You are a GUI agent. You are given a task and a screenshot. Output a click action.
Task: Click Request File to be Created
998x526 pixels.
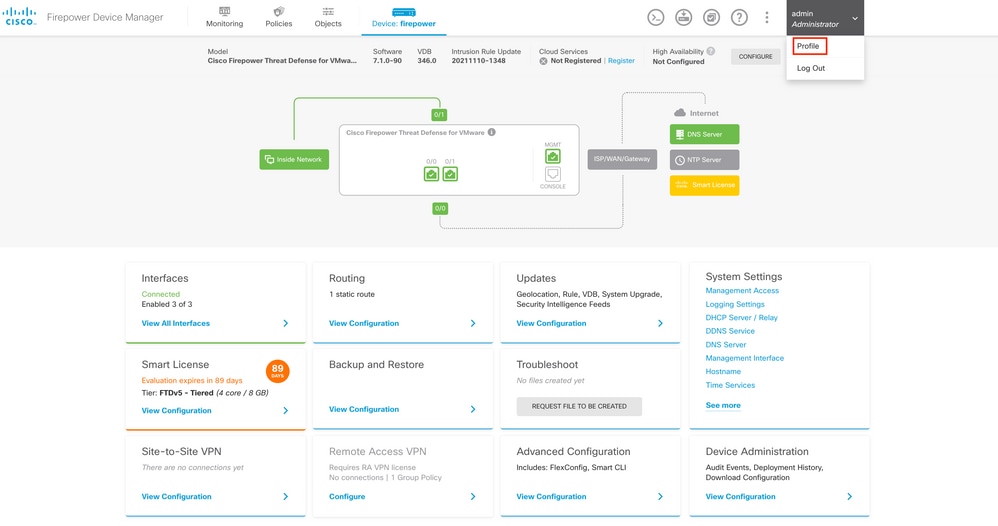(579, 406)
